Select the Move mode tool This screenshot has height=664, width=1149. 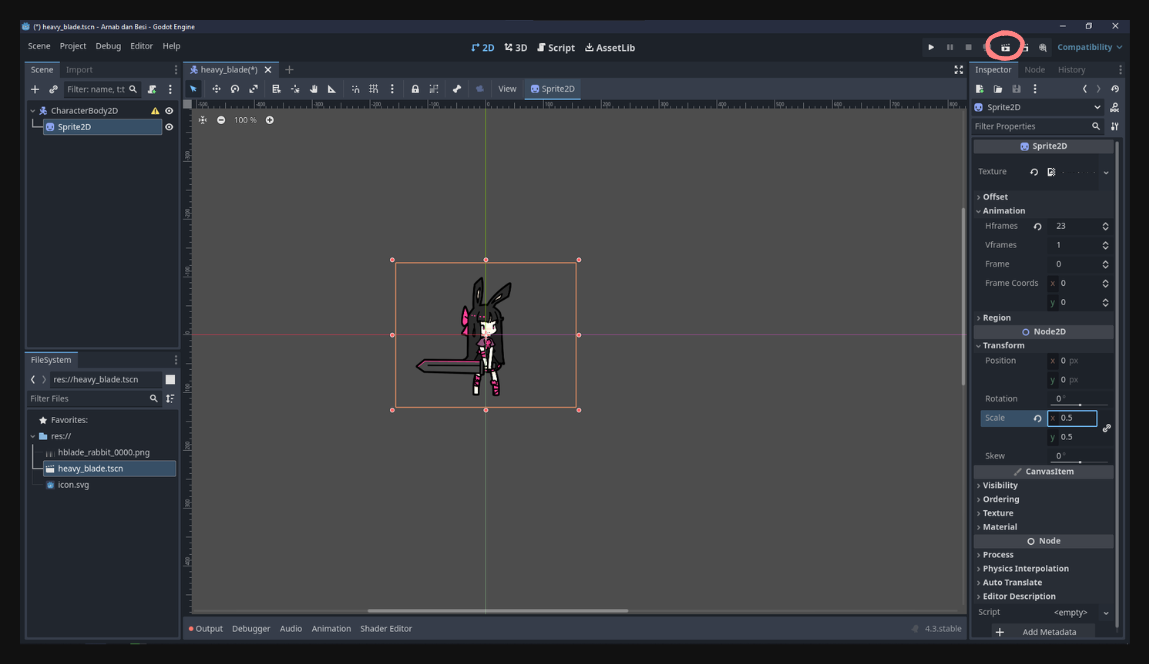click(216, 89)
